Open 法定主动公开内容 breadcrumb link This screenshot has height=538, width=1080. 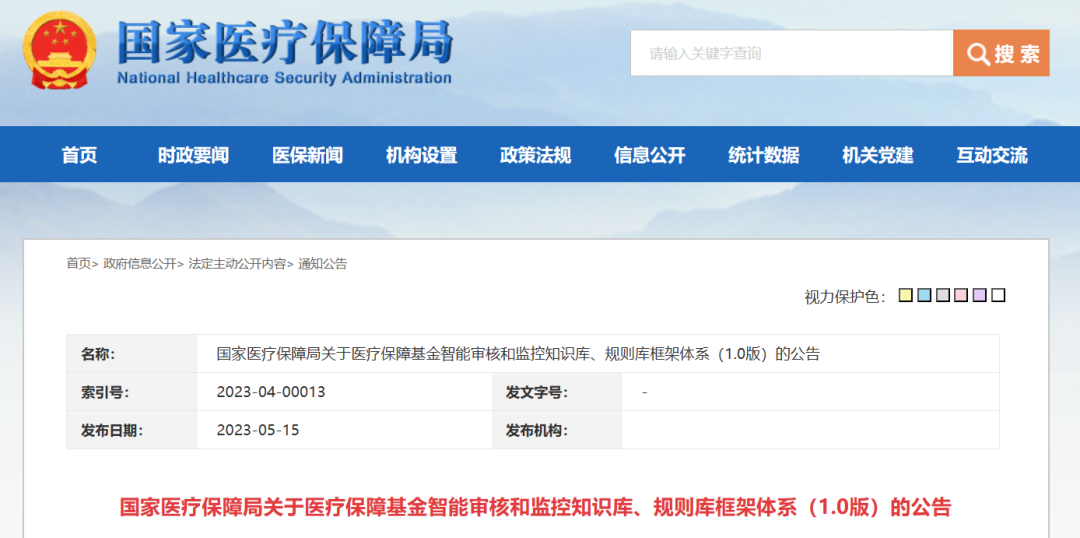tap(237, 264)
